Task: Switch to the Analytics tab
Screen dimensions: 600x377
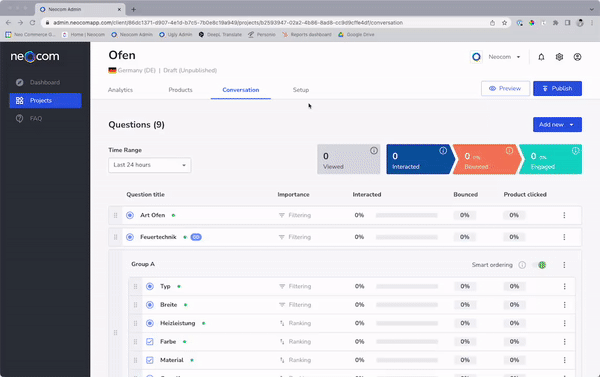Action: tap(120, 90)
